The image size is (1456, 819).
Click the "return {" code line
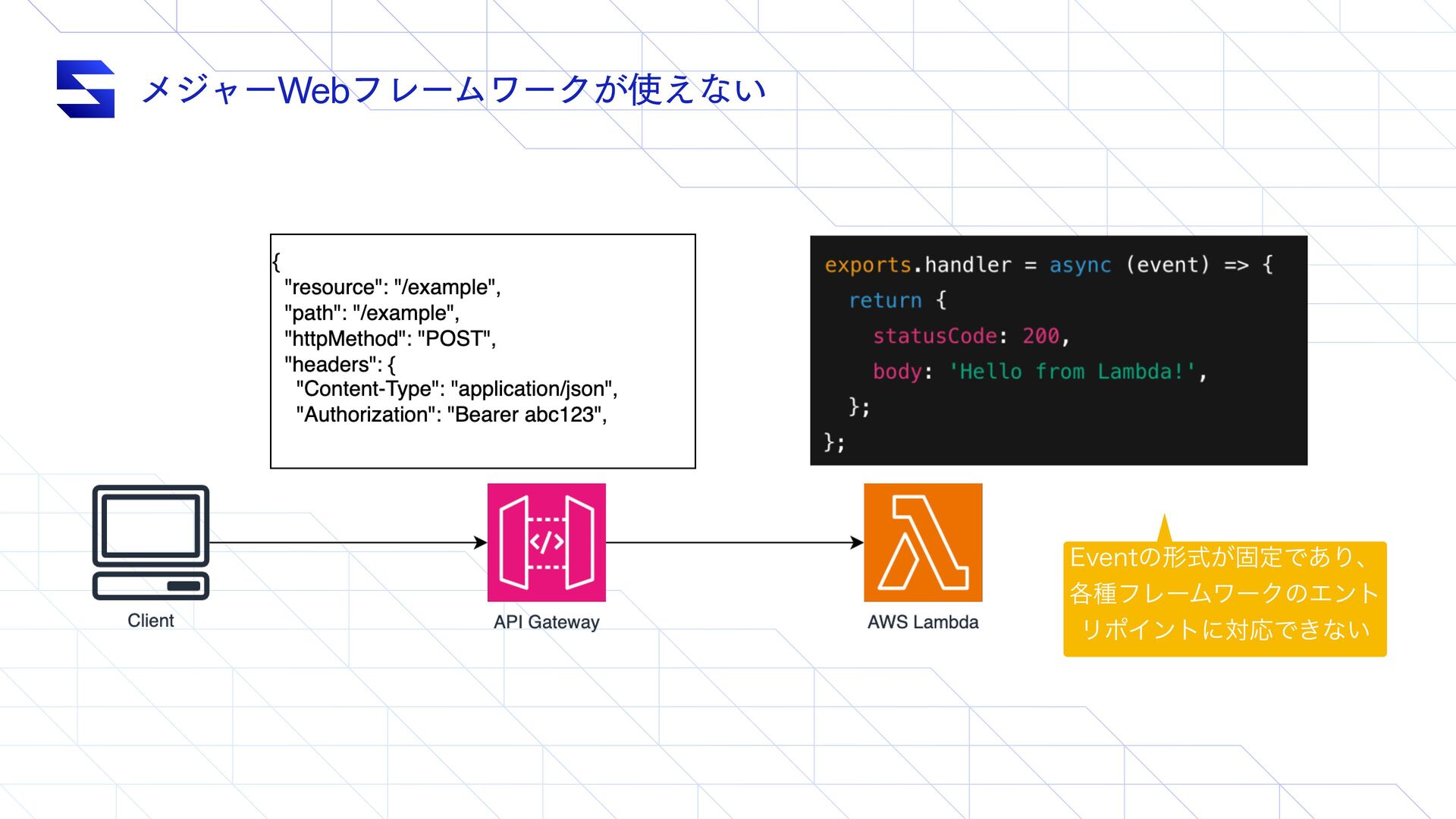pyautogui.click(x=897, y=300)
